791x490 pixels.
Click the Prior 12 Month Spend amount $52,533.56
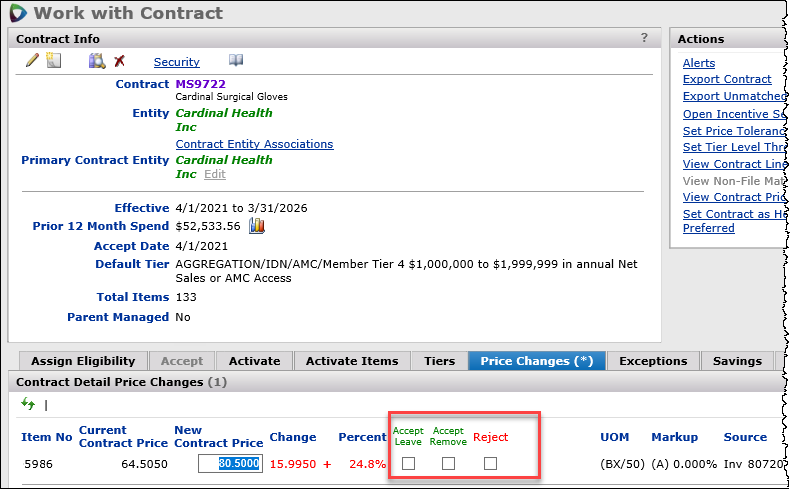point(208,226)
